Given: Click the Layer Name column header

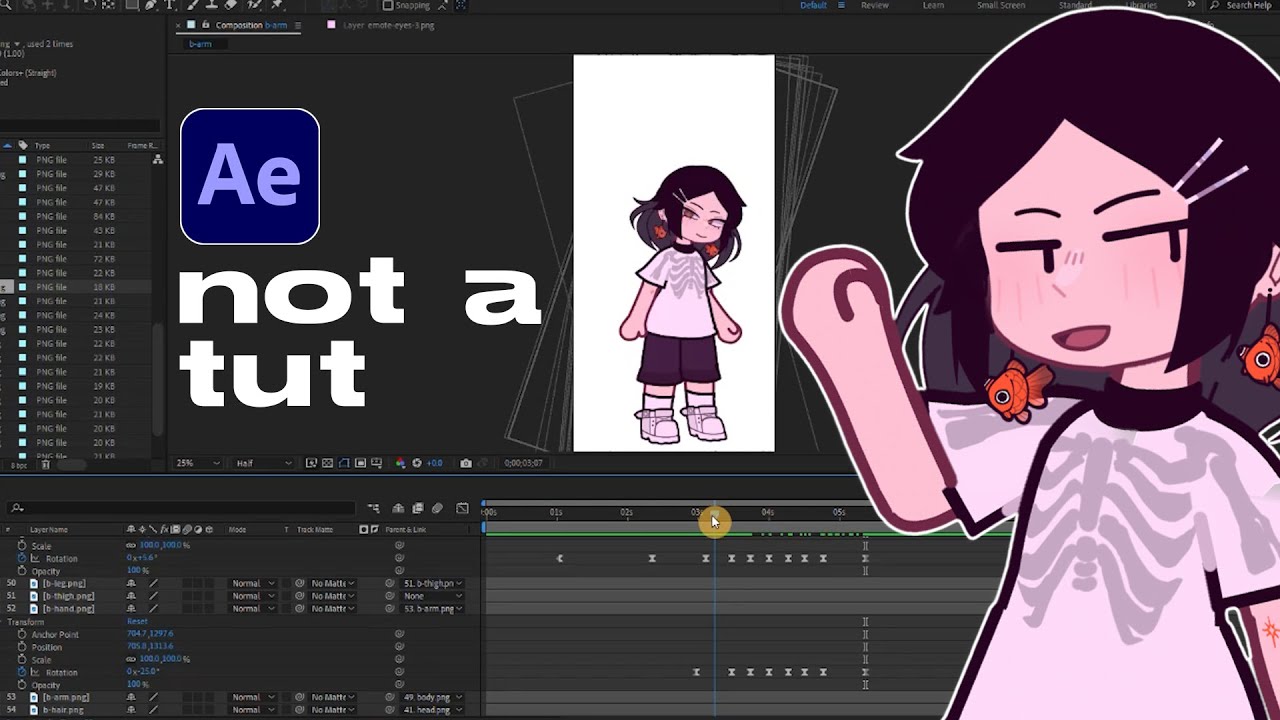Looking at the screenshot, I should click(x=49, y=529).
